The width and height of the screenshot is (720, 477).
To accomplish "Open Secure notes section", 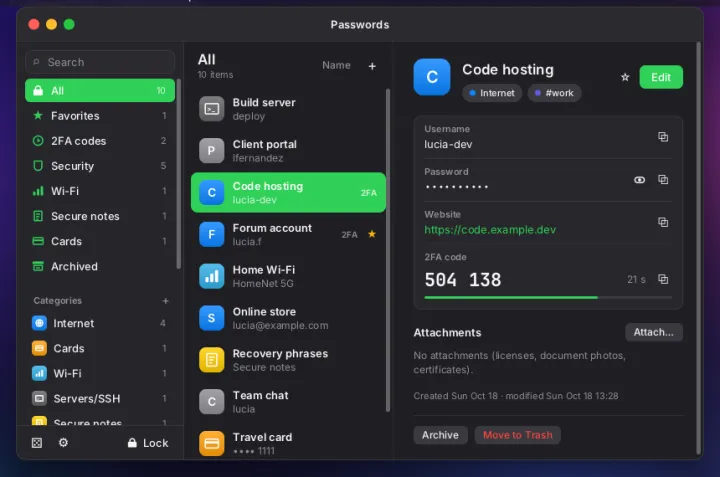I will coord(100,216).
